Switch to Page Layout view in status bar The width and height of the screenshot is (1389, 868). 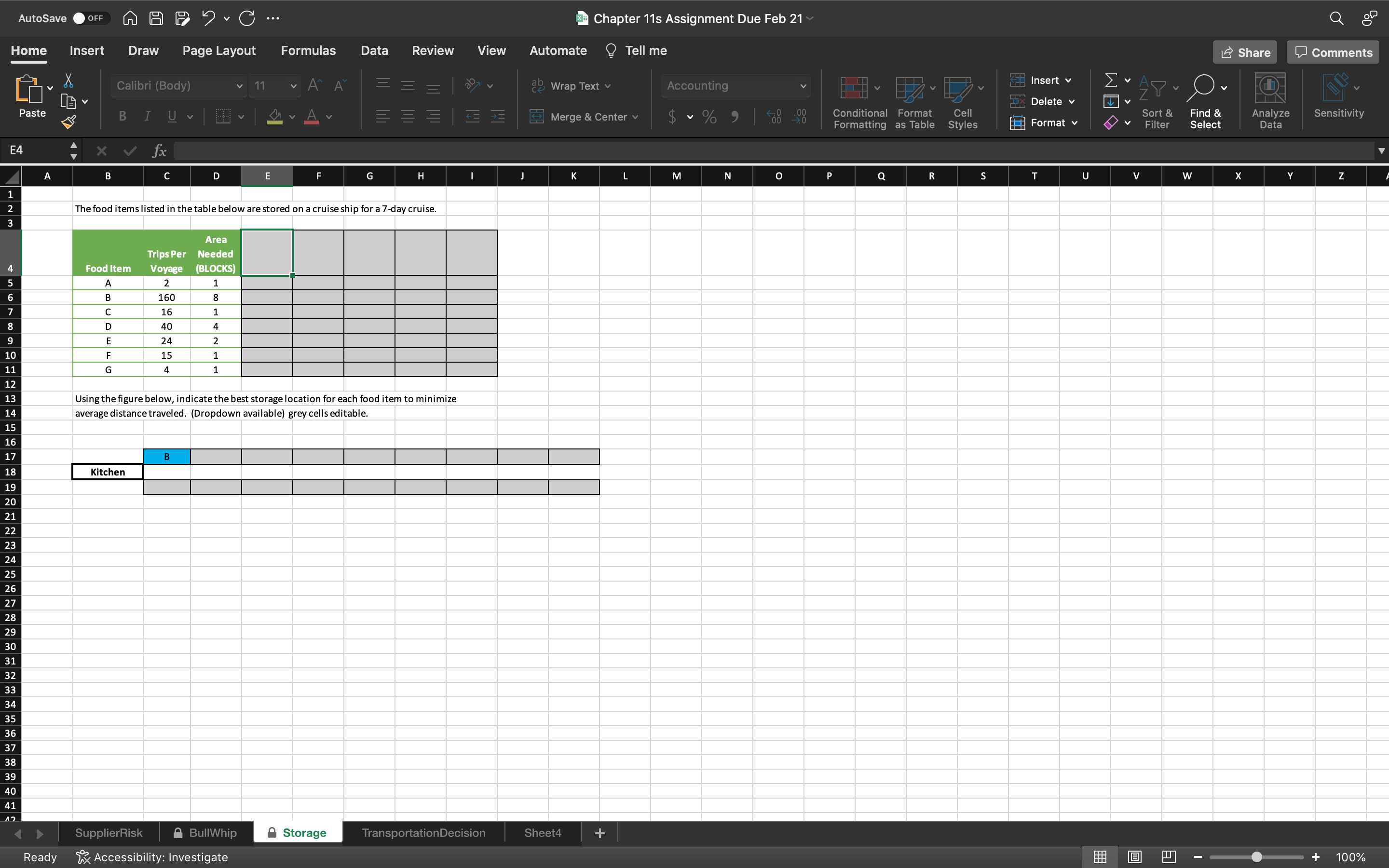[1134, 856]
